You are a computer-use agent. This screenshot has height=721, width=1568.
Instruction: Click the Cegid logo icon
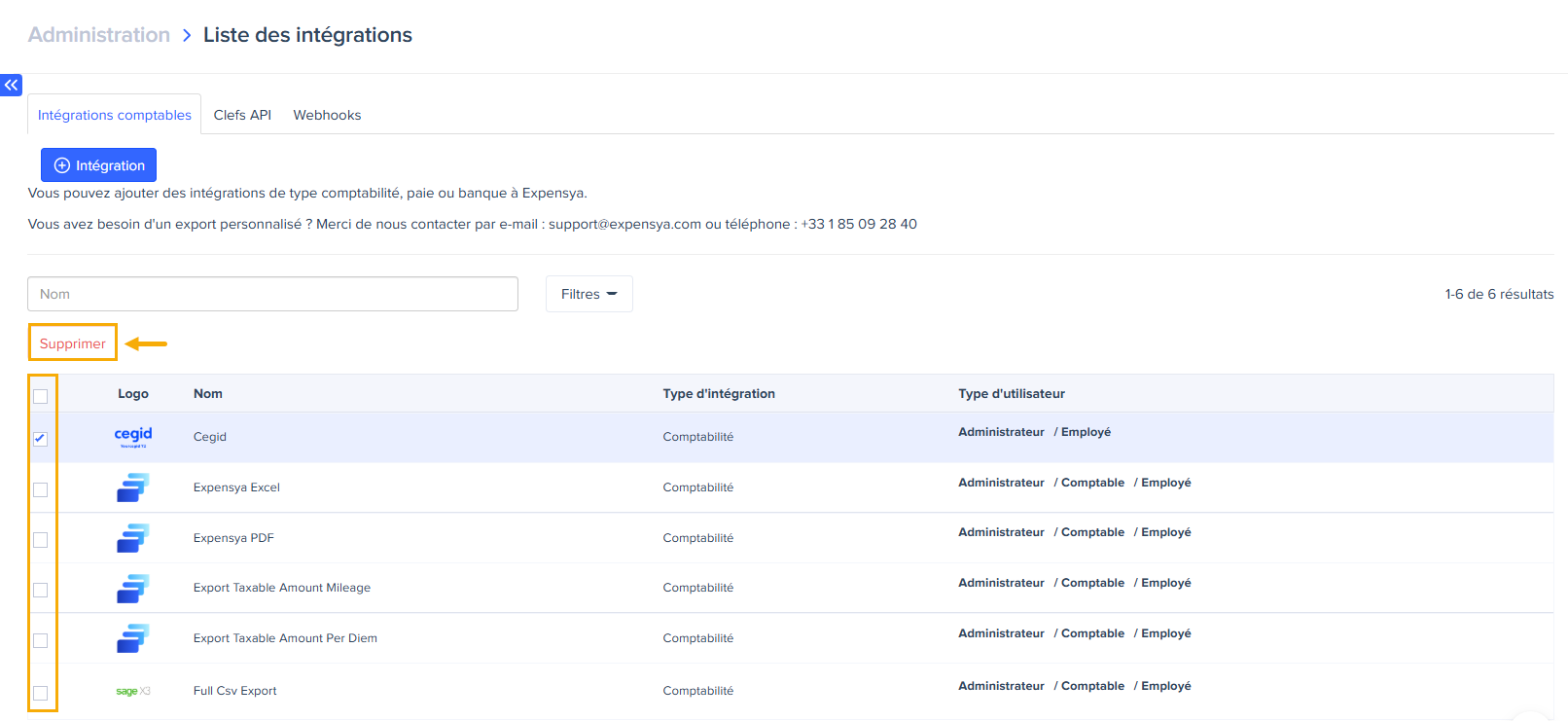click(133, 436)
